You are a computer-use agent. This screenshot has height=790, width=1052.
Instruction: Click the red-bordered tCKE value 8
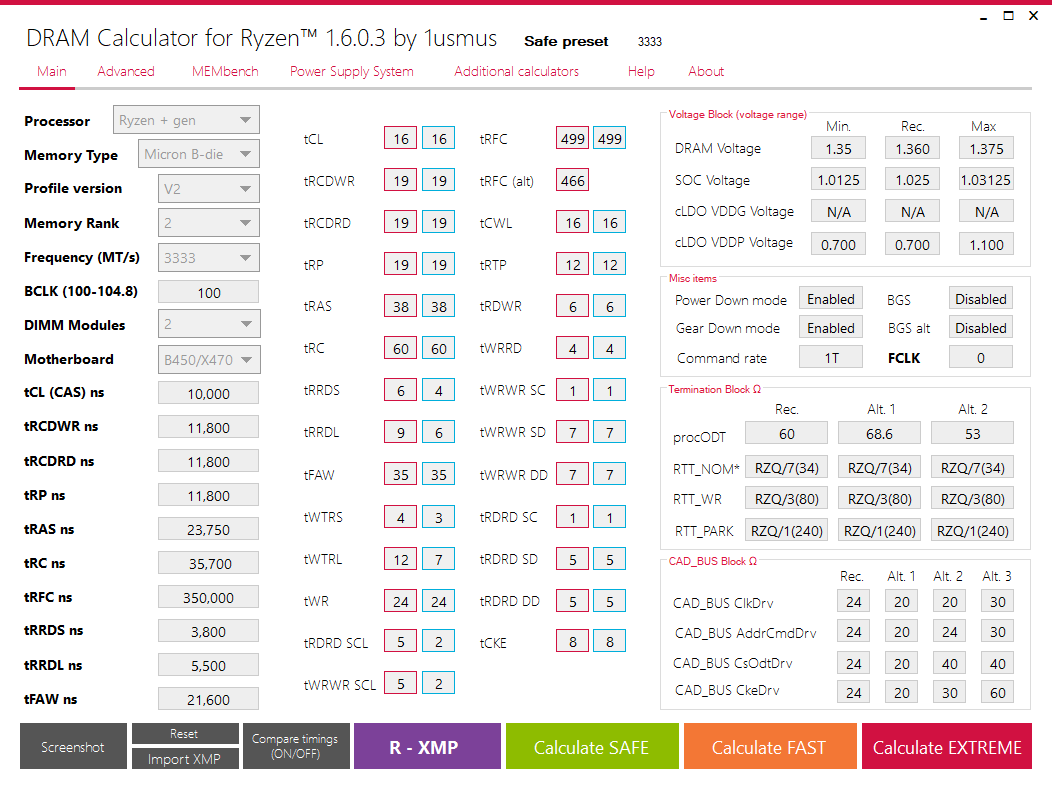click(x=573, y=642)
